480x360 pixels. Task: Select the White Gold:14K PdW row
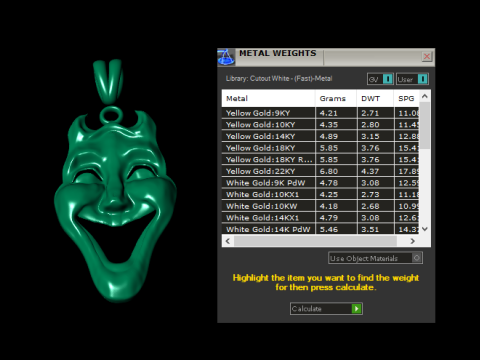pyautogui.click(x=320, y=229)
